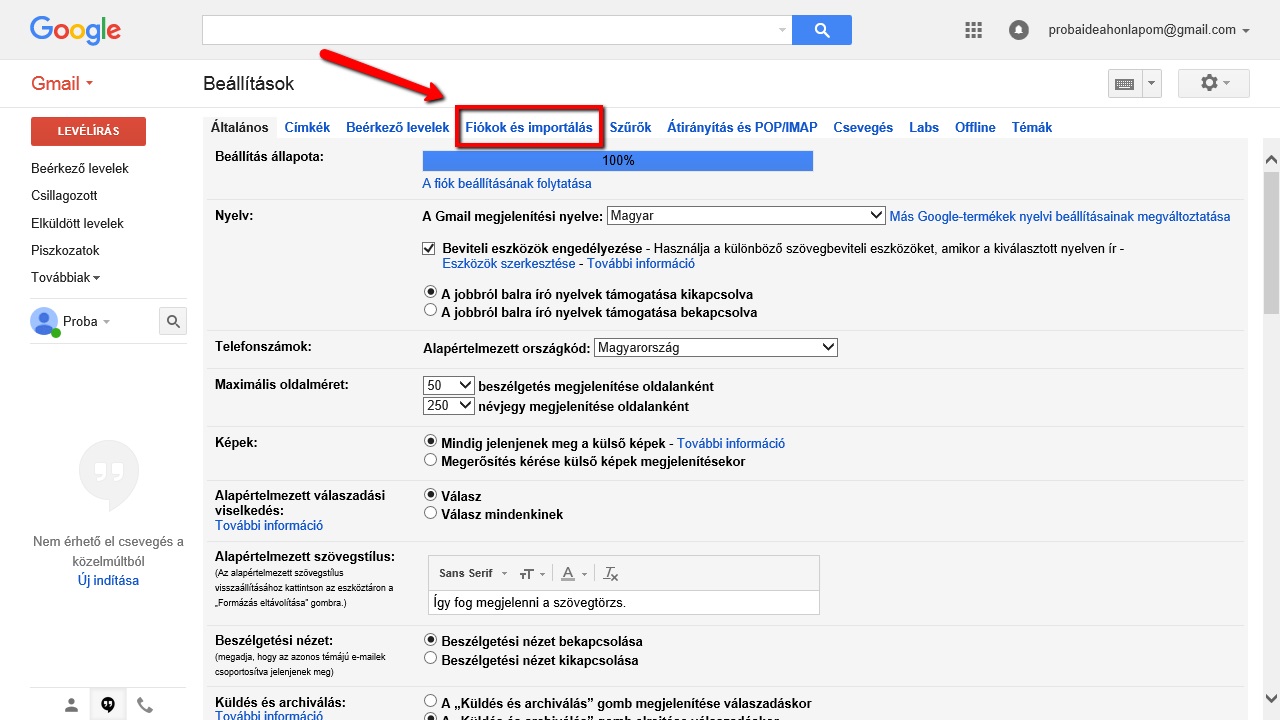Select always show external images radio
Screen dimensions: 1280x720
point(431,442)
